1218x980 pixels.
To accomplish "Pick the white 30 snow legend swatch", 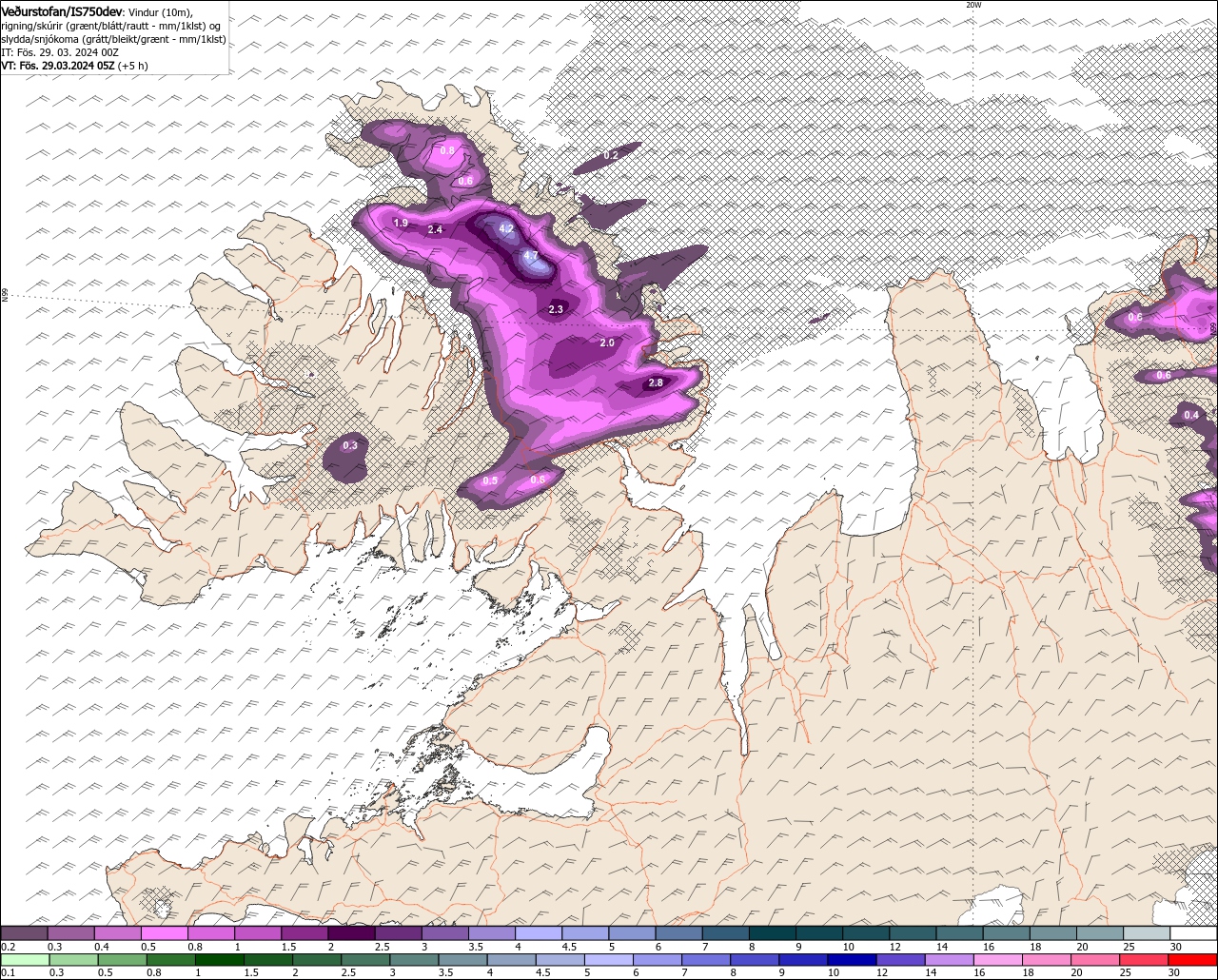I will (1194, 933).
